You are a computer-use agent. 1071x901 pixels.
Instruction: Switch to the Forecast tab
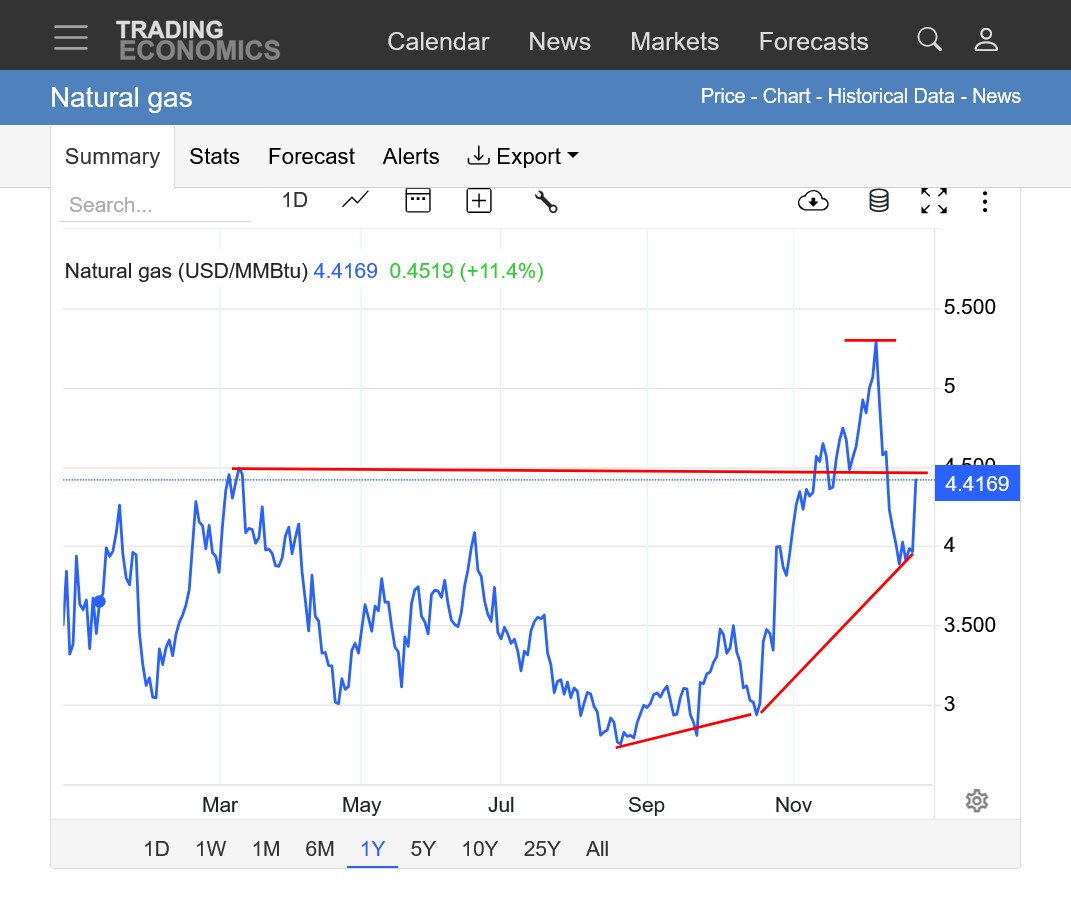pos(311,157)
